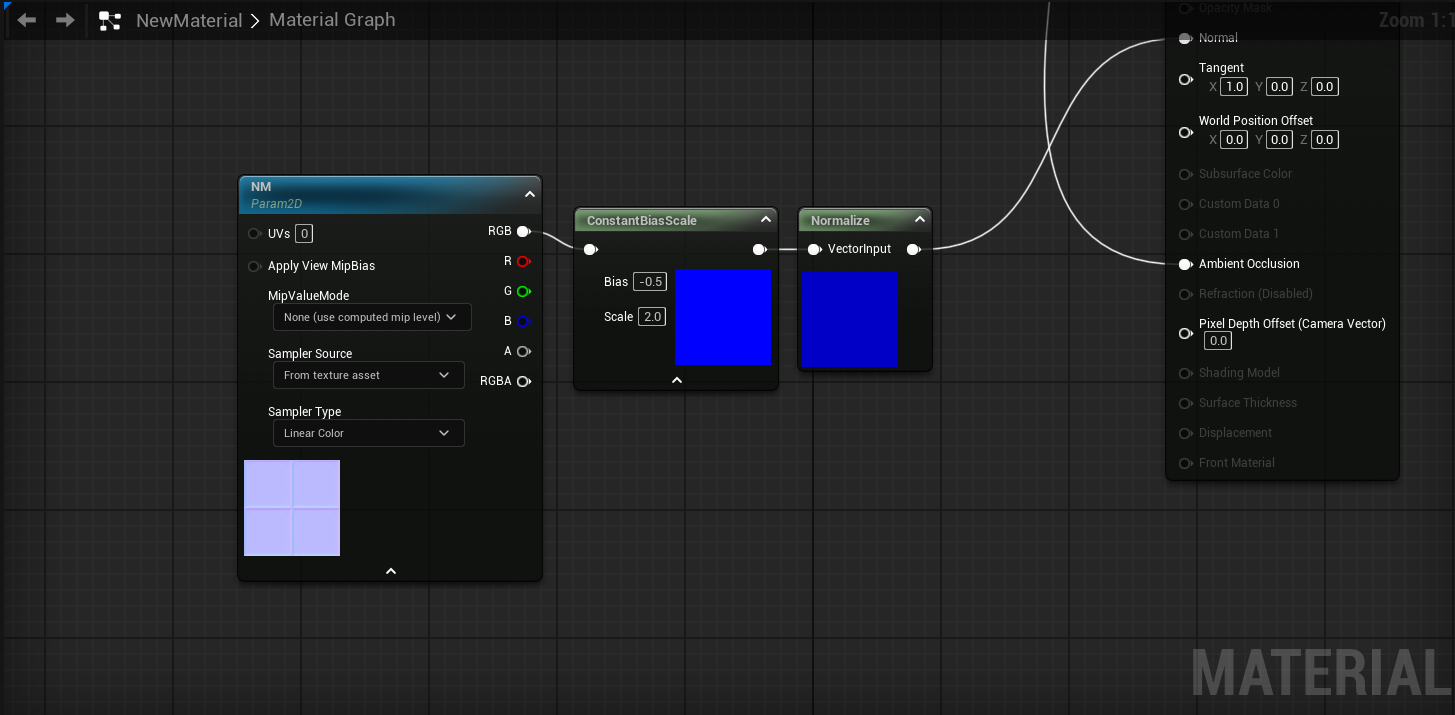Screen dimensions: 1455x715
Task: Open the Sampler Type dropdown
Action: (369, 433)
